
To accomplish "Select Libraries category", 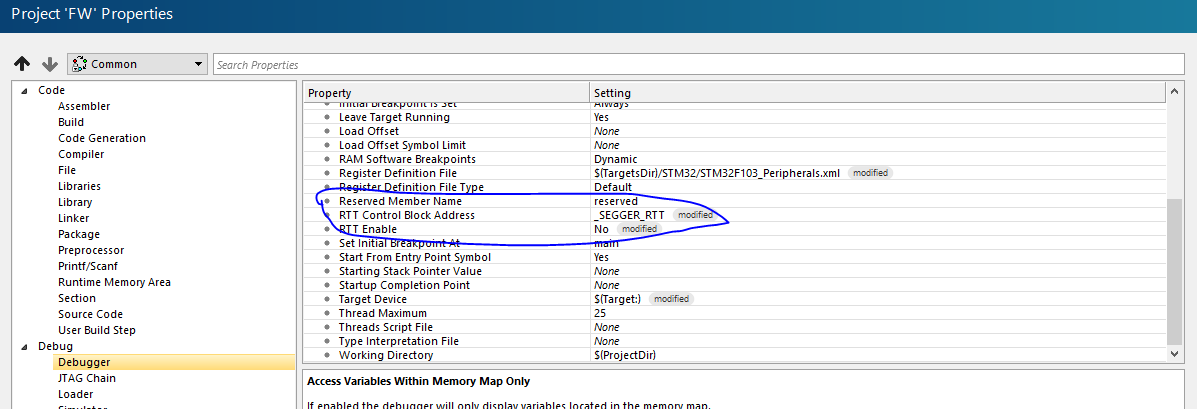I will pos(79,186).
